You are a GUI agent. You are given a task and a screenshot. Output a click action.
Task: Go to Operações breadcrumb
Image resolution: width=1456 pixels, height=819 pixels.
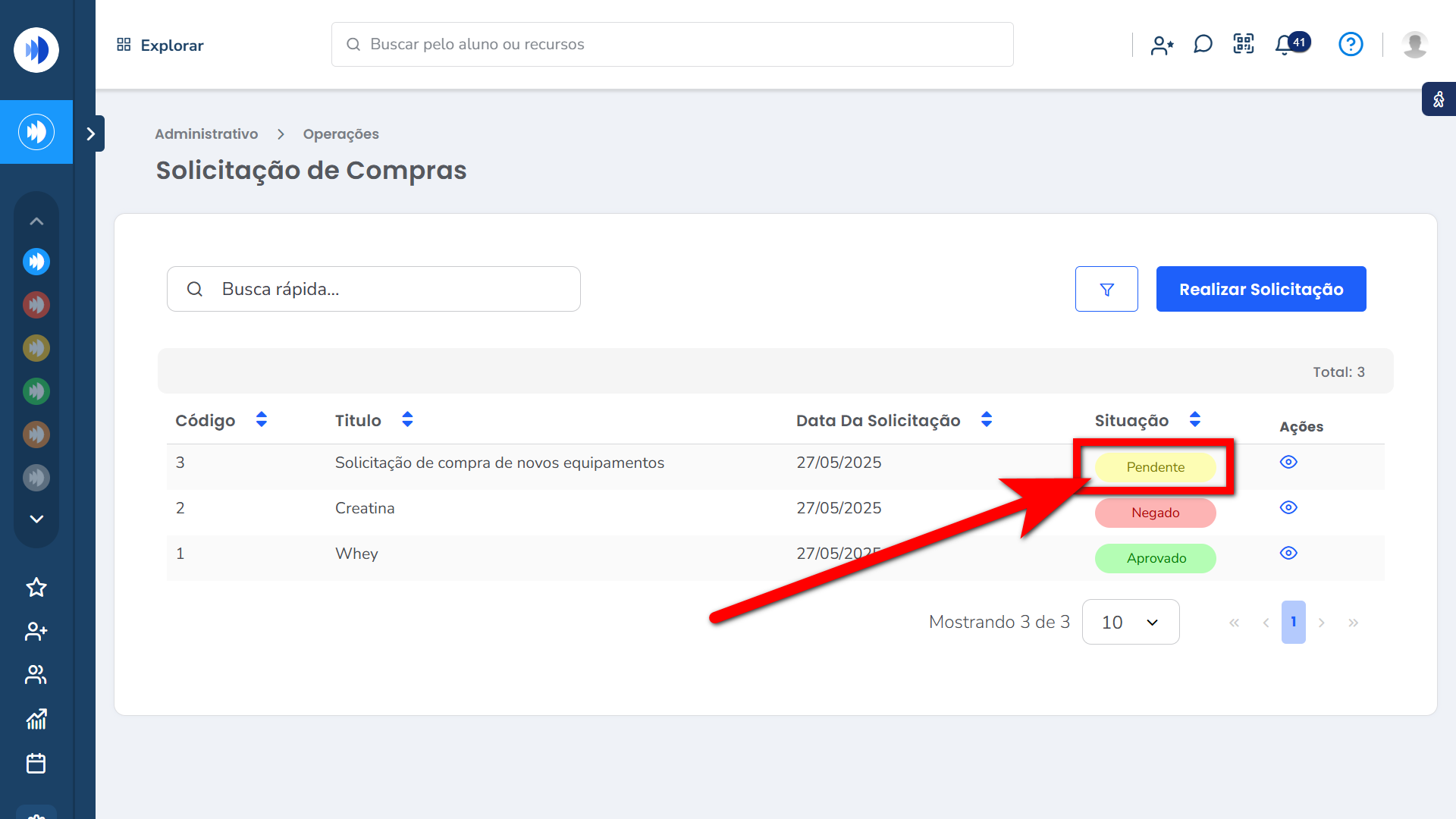(340, 134)
